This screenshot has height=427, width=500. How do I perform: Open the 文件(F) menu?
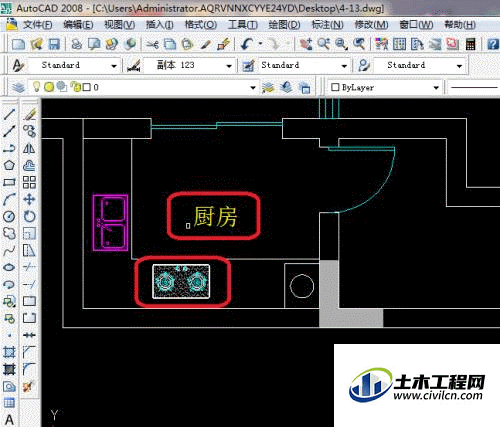(x=38, y=25)
